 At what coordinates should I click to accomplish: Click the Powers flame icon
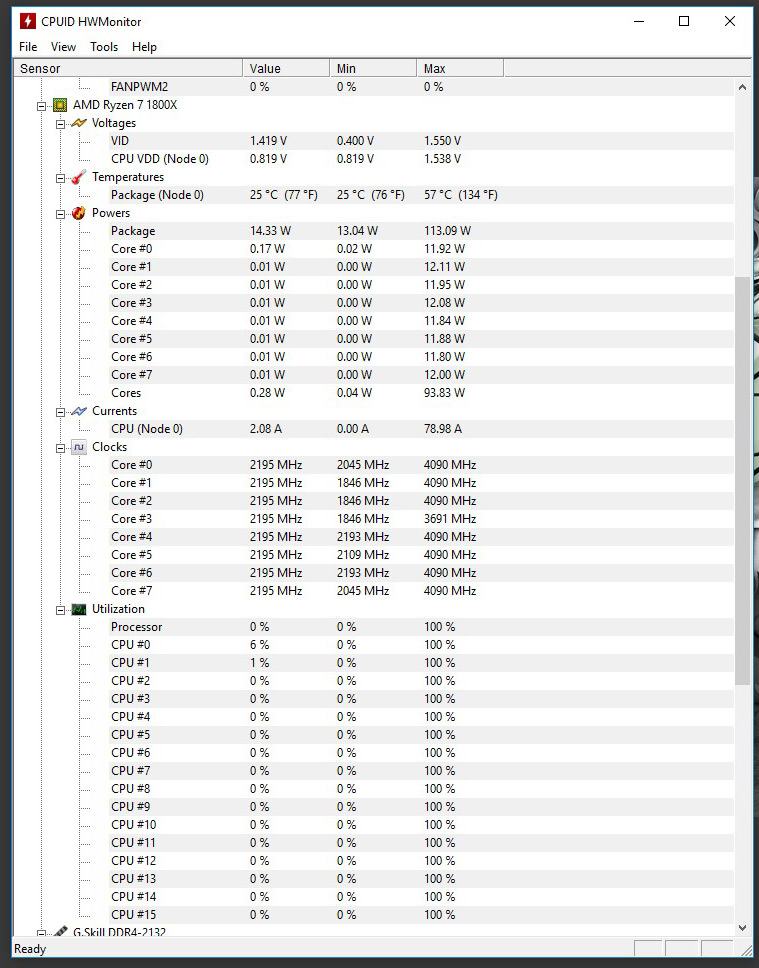79,213
